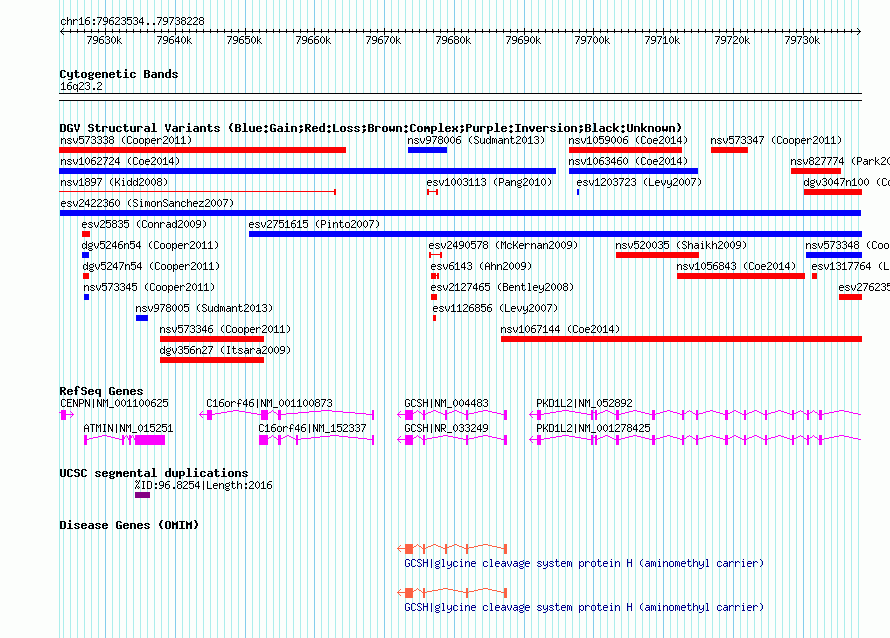This screenshot has height=638, width=890.
Task: Open nsv1059006 (Coe2014) variant label
Action: point(628,140)
